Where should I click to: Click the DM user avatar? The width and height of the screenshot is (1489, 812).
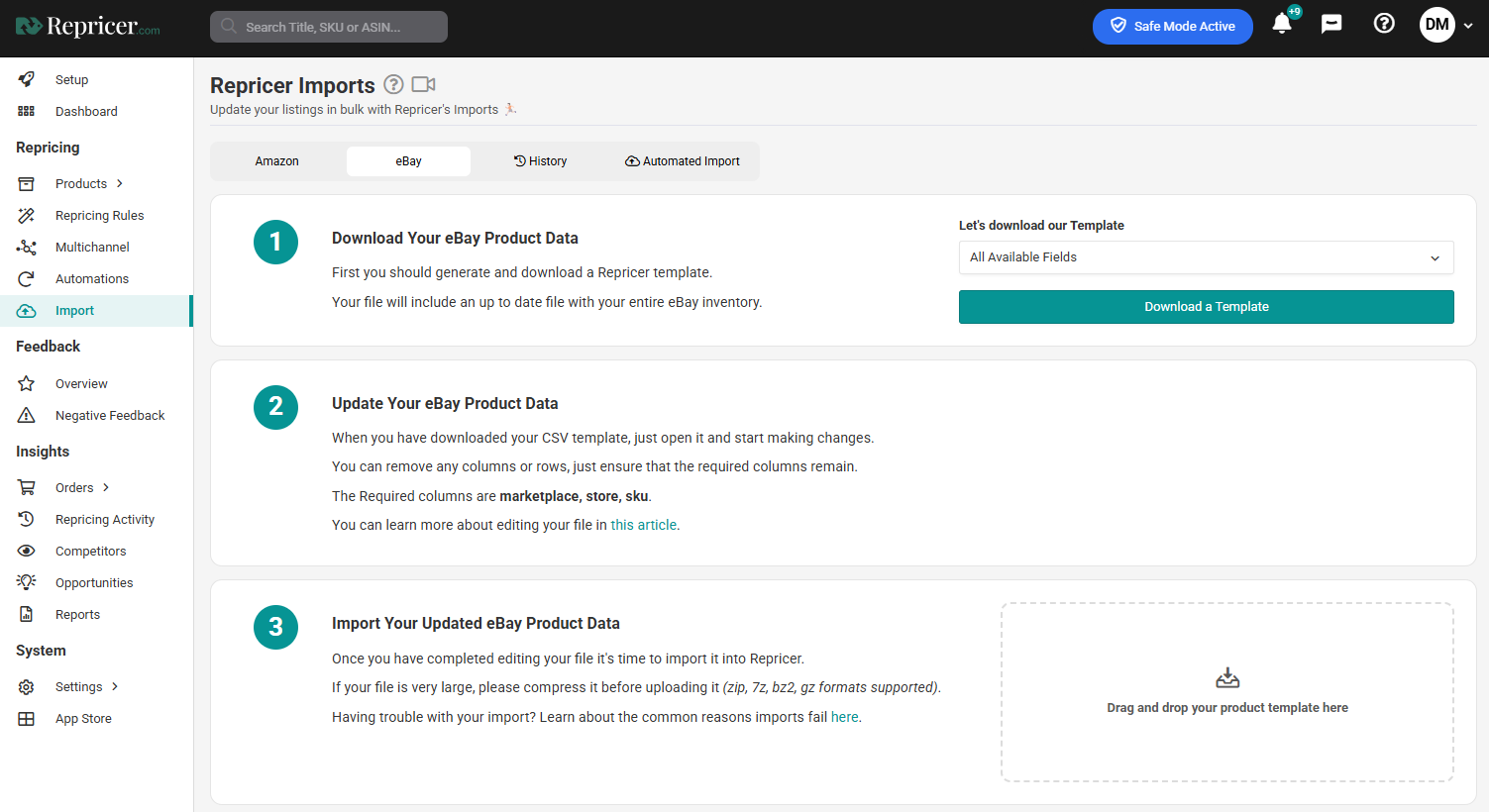click(x=1436, y=25)
